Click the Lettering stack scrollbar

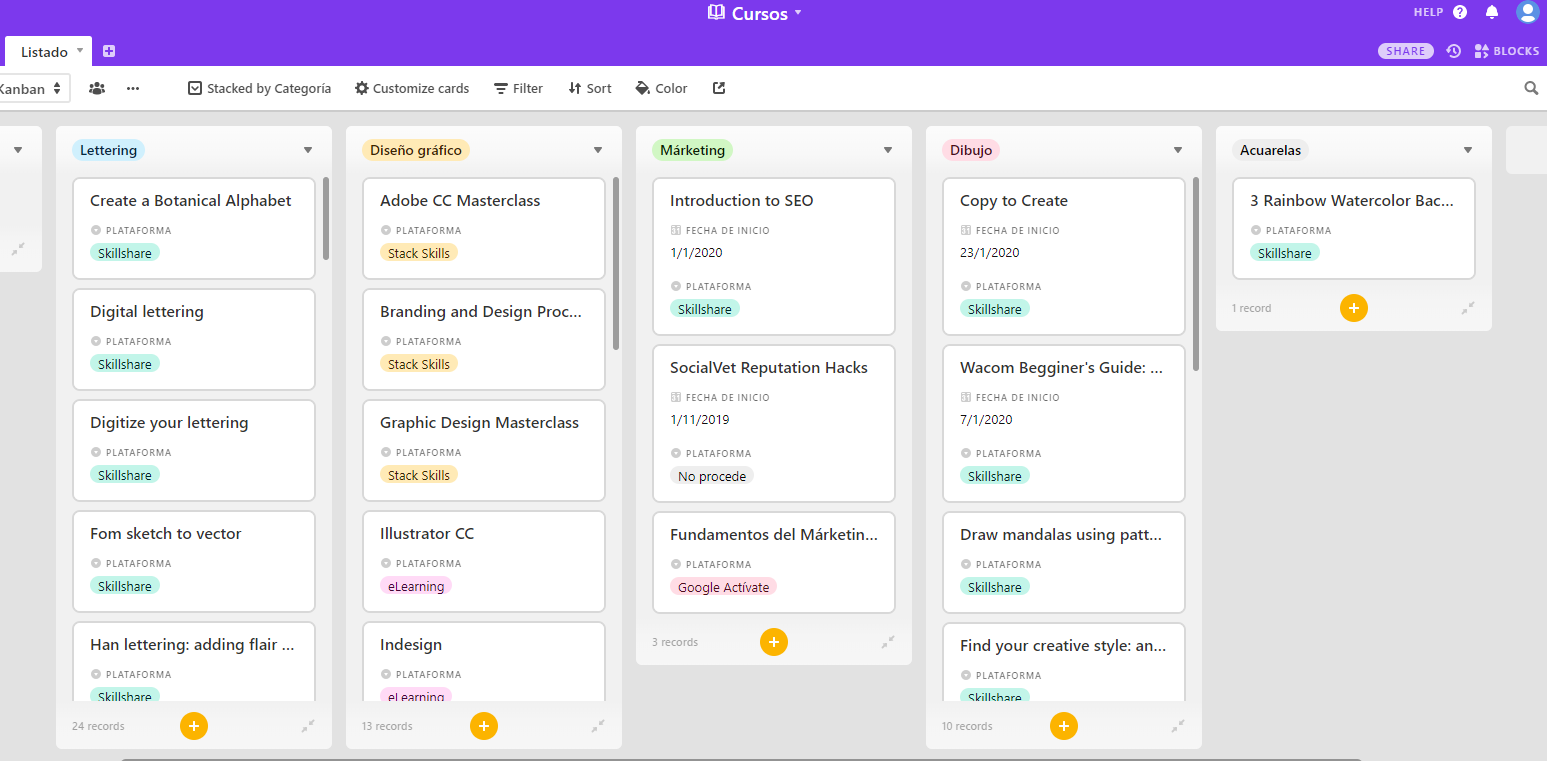point(326,219)
